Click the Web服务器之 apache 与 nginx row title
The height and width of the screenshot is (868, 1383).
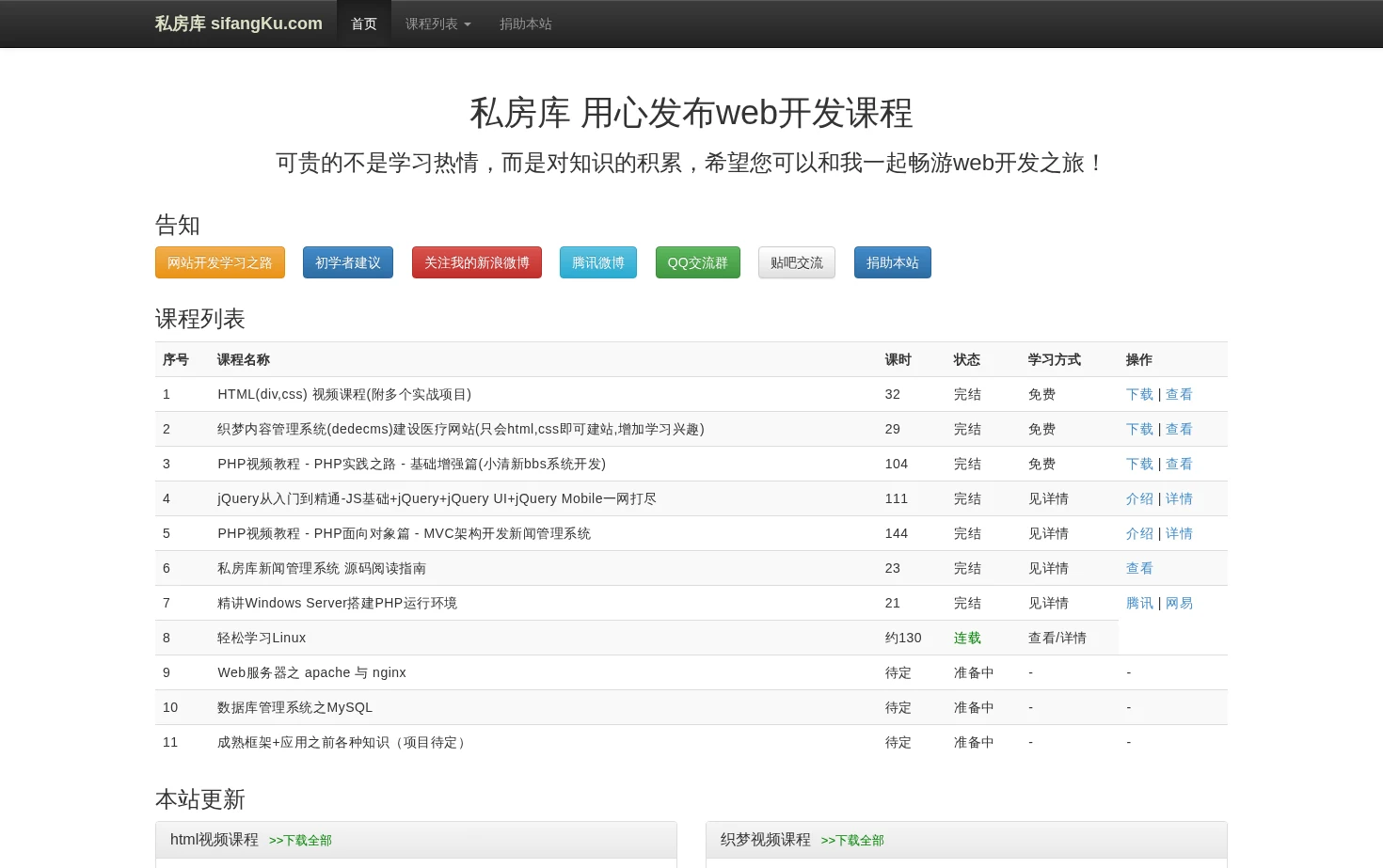(311, 672)
